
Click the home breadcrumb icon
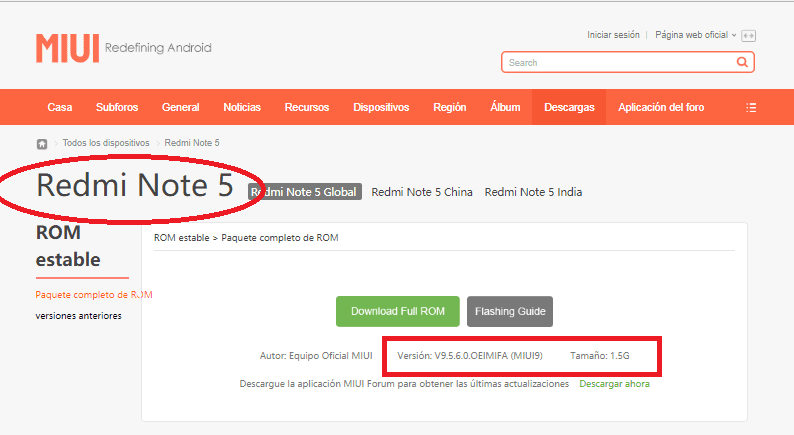(42, 144)
